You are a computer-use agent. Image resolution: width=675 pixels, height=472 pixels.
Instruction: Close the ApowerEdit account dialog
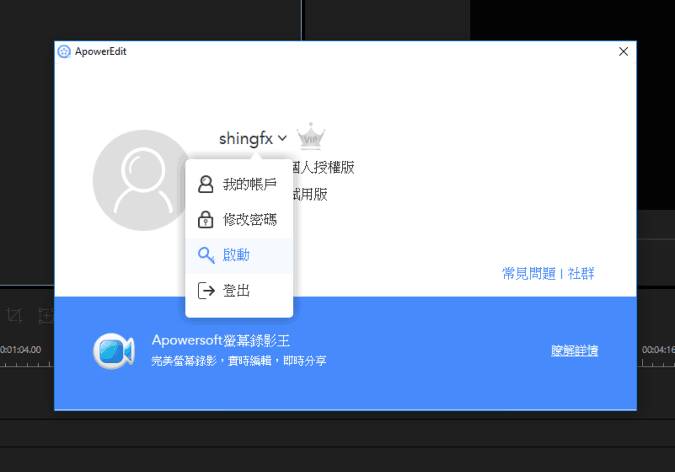[623, 52]
